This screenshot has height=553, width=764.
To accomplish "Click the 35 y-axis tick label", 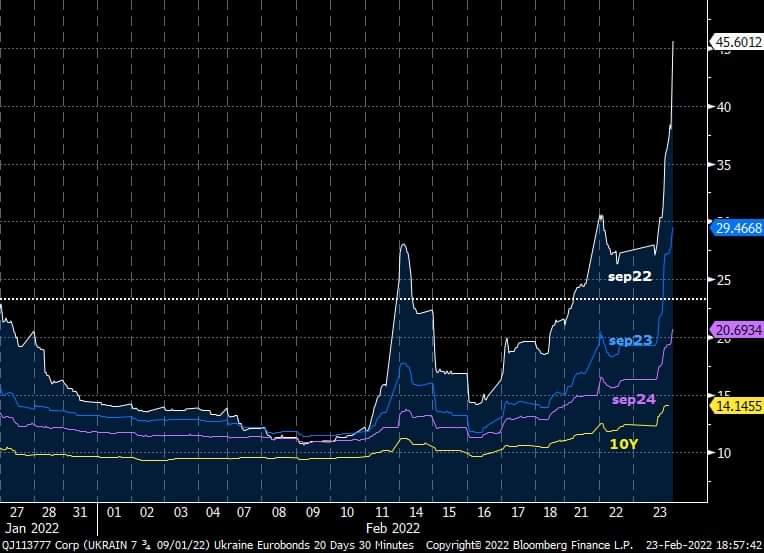I will 724,165.
